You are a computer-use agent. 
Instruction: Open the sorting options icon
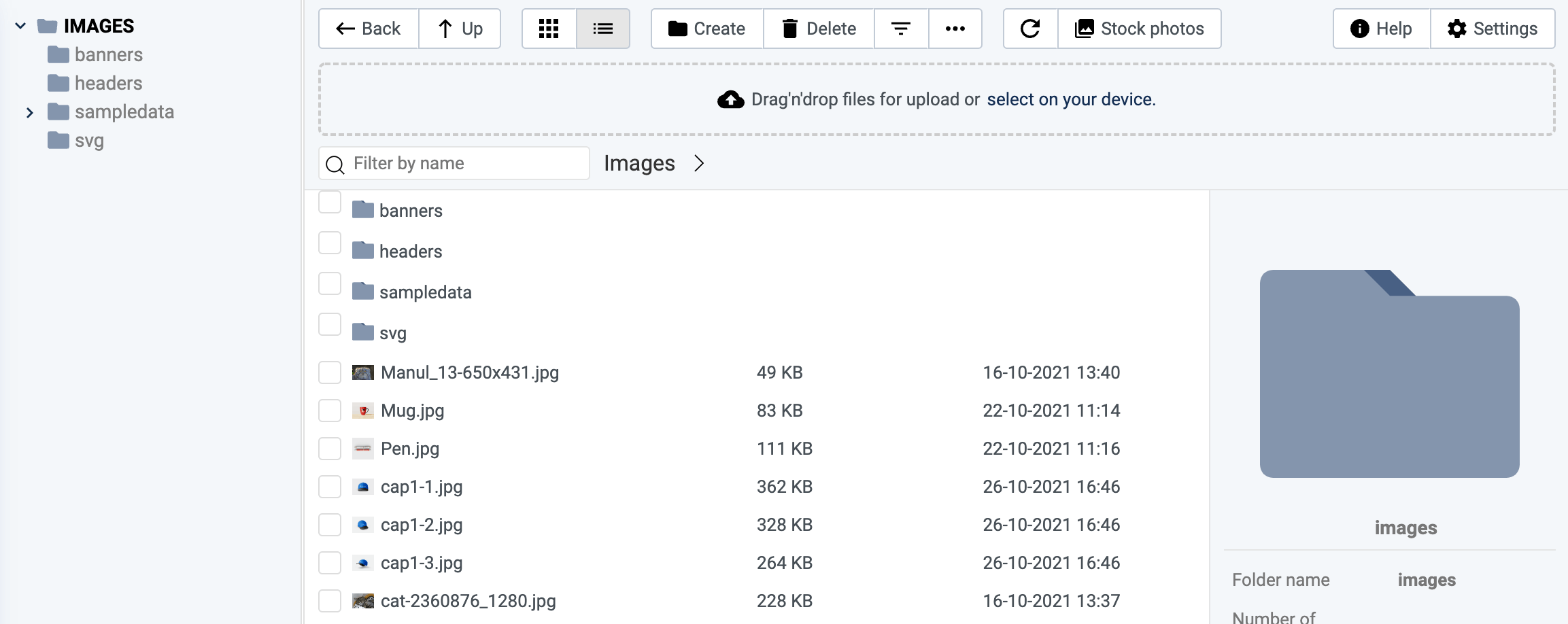pos(901,29)
